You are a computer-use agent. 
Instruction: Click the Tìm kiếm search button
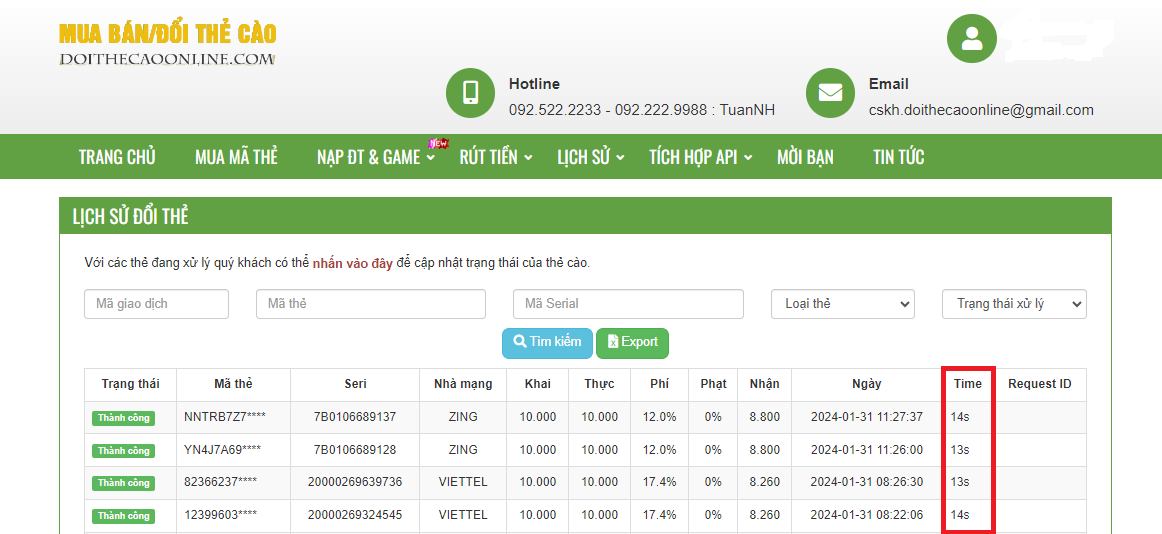coord(548,343)
